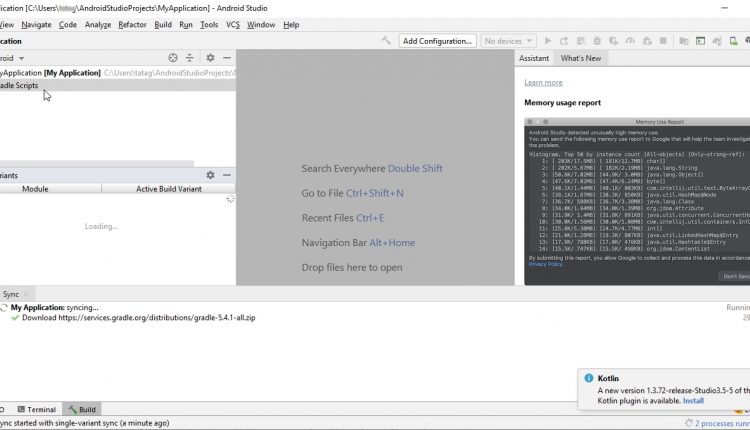The image size is (750, 430).
Task: Switch to the What's New tab
Action: (x=581, y=58)
